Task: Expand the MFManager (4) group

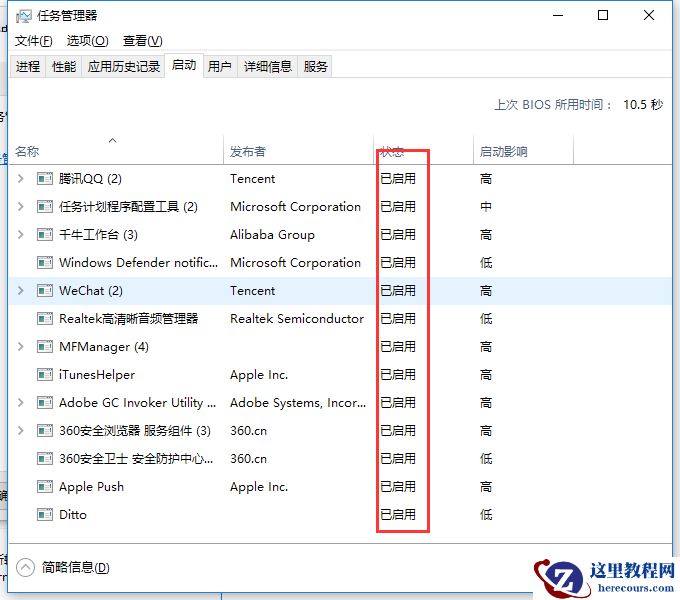Action: [20, 347]
